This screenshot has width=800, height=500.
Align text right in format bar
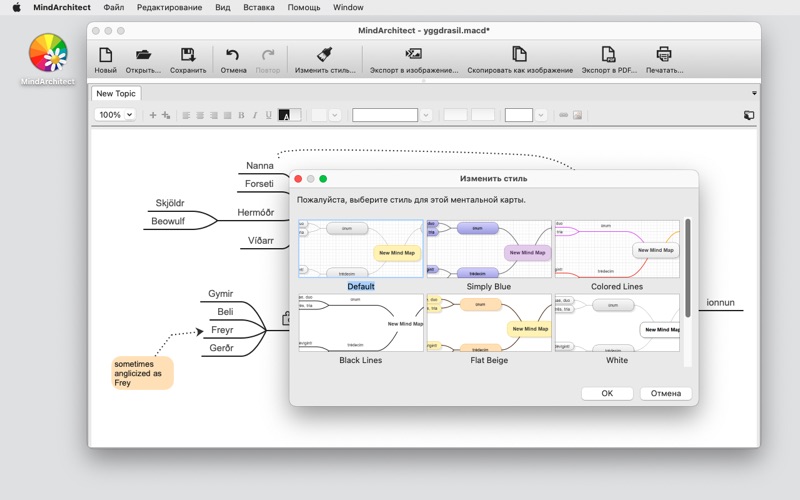point(214,115)
